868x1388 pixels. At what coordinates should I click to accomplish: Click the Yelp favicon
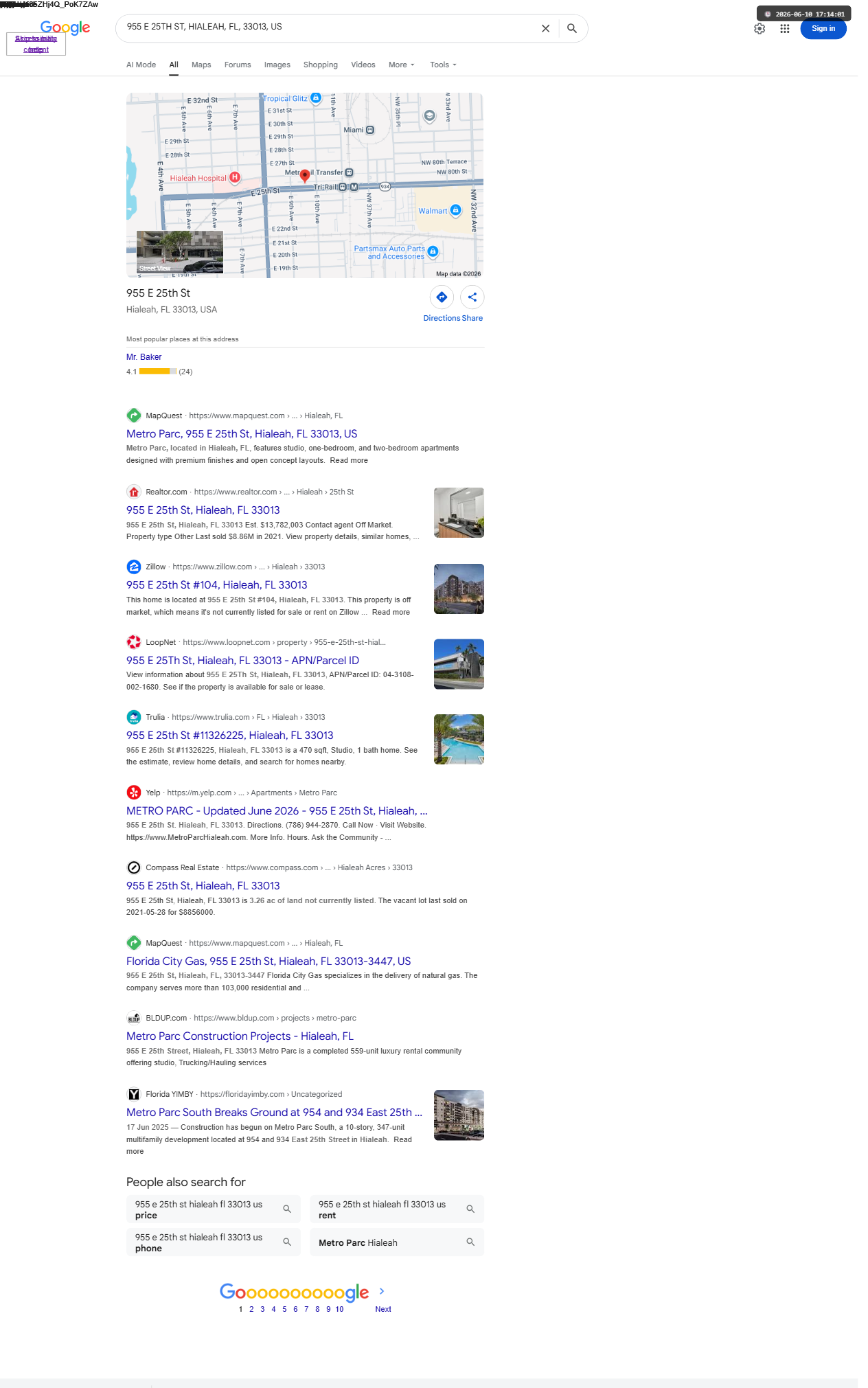coord(134,793)
